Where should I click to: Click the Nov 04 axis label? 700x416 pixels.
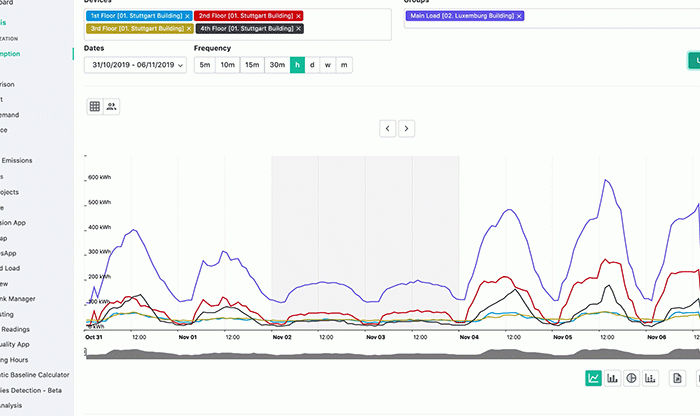(469, 337)
